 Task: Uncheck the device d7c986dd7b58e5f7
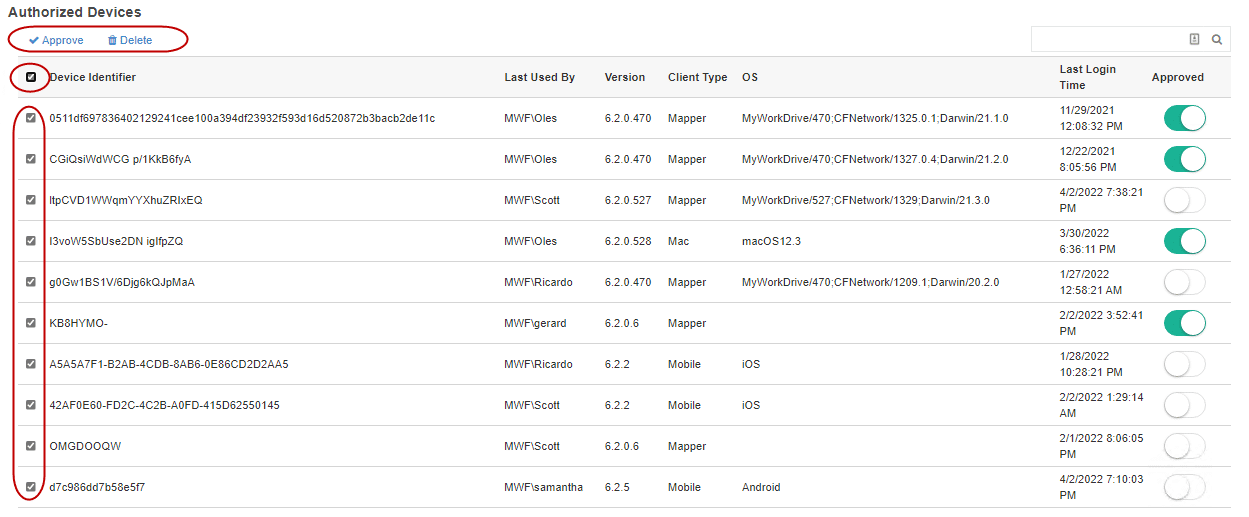31,487
